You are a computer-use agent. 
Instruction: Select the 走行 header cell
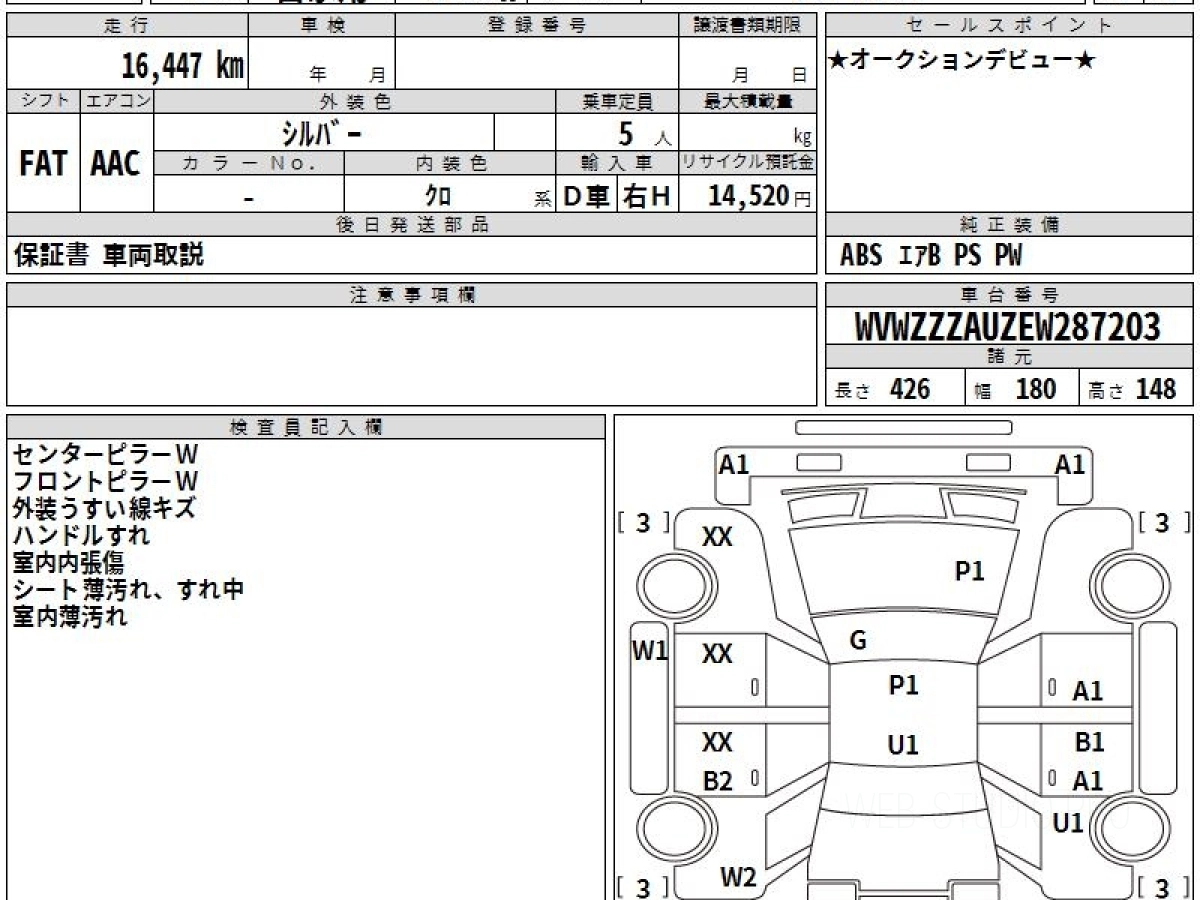click(x=126, y=26)
